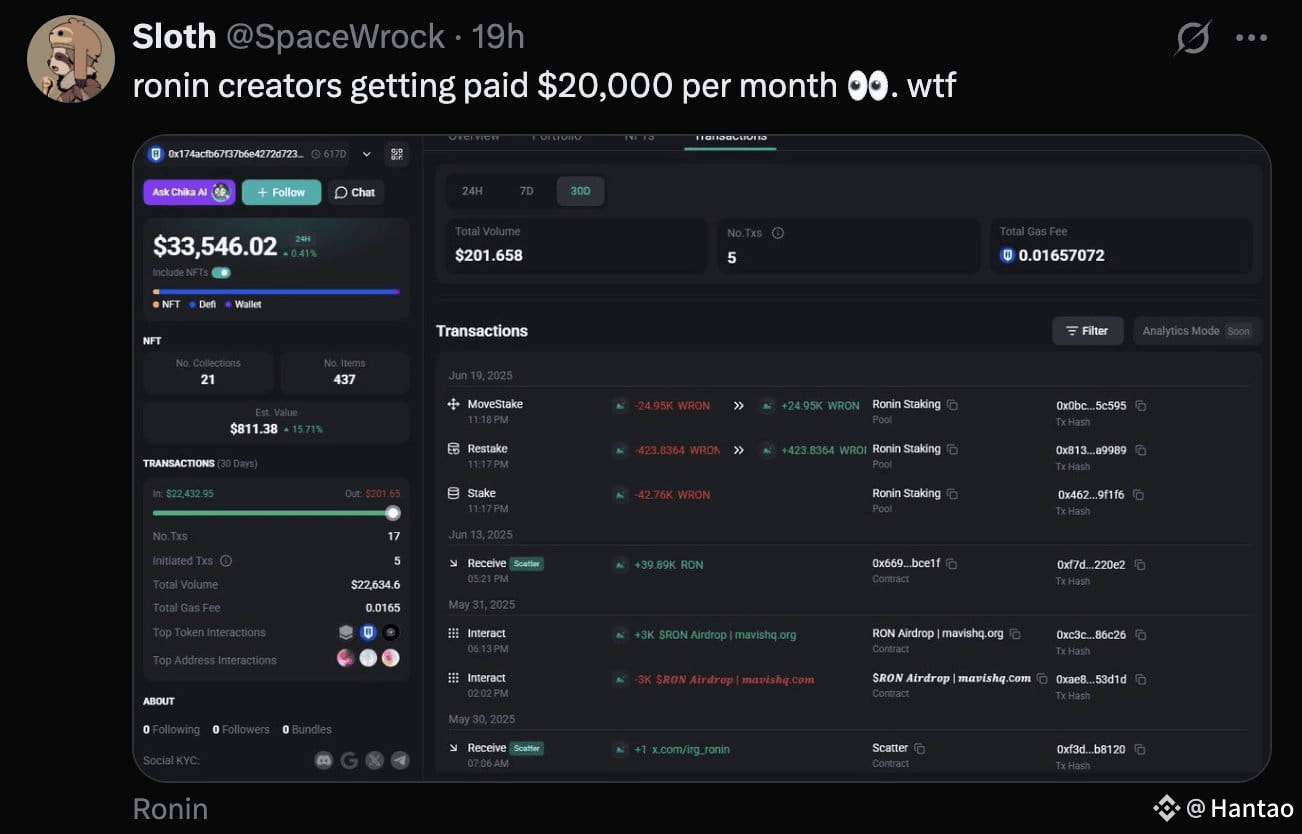
Task: Click the Ronin label below the image
Action: (170, 808)
